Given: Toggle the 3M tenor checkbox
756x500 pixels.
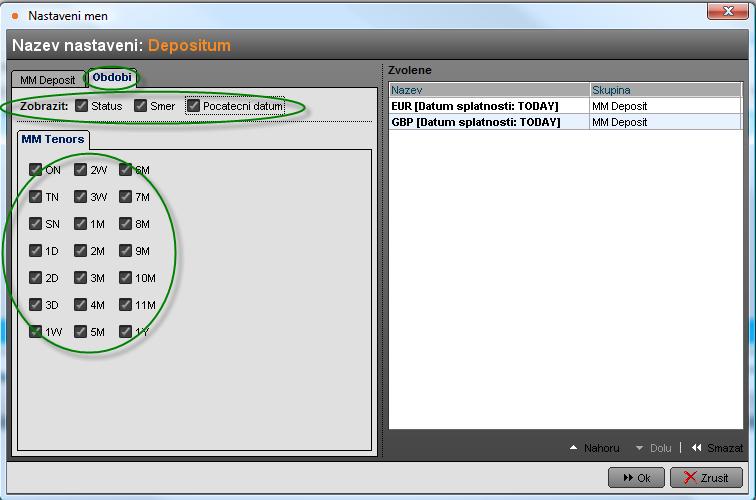Looking at the screenshot, I should point(81,277).
